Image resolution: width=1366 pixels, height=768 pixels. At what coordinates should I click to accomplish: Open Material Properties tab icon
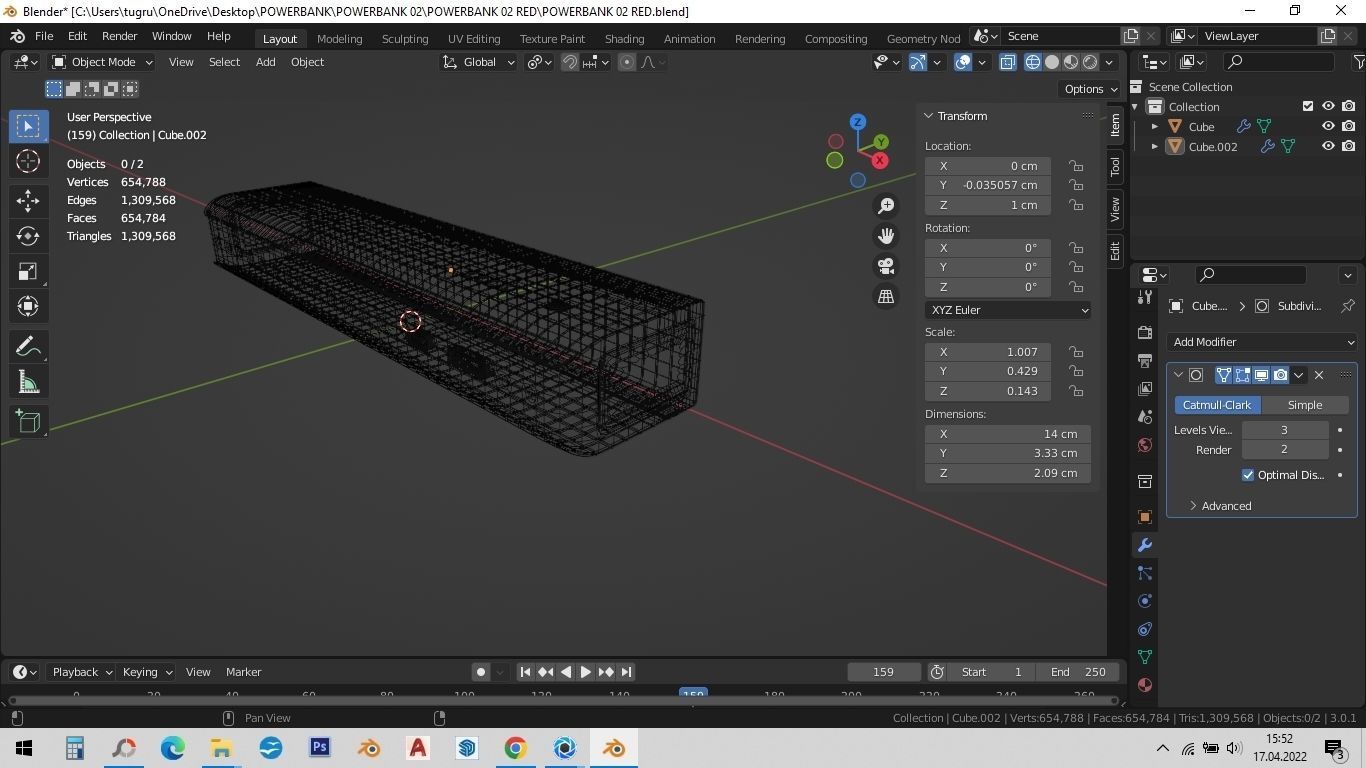coord(1145,685)
